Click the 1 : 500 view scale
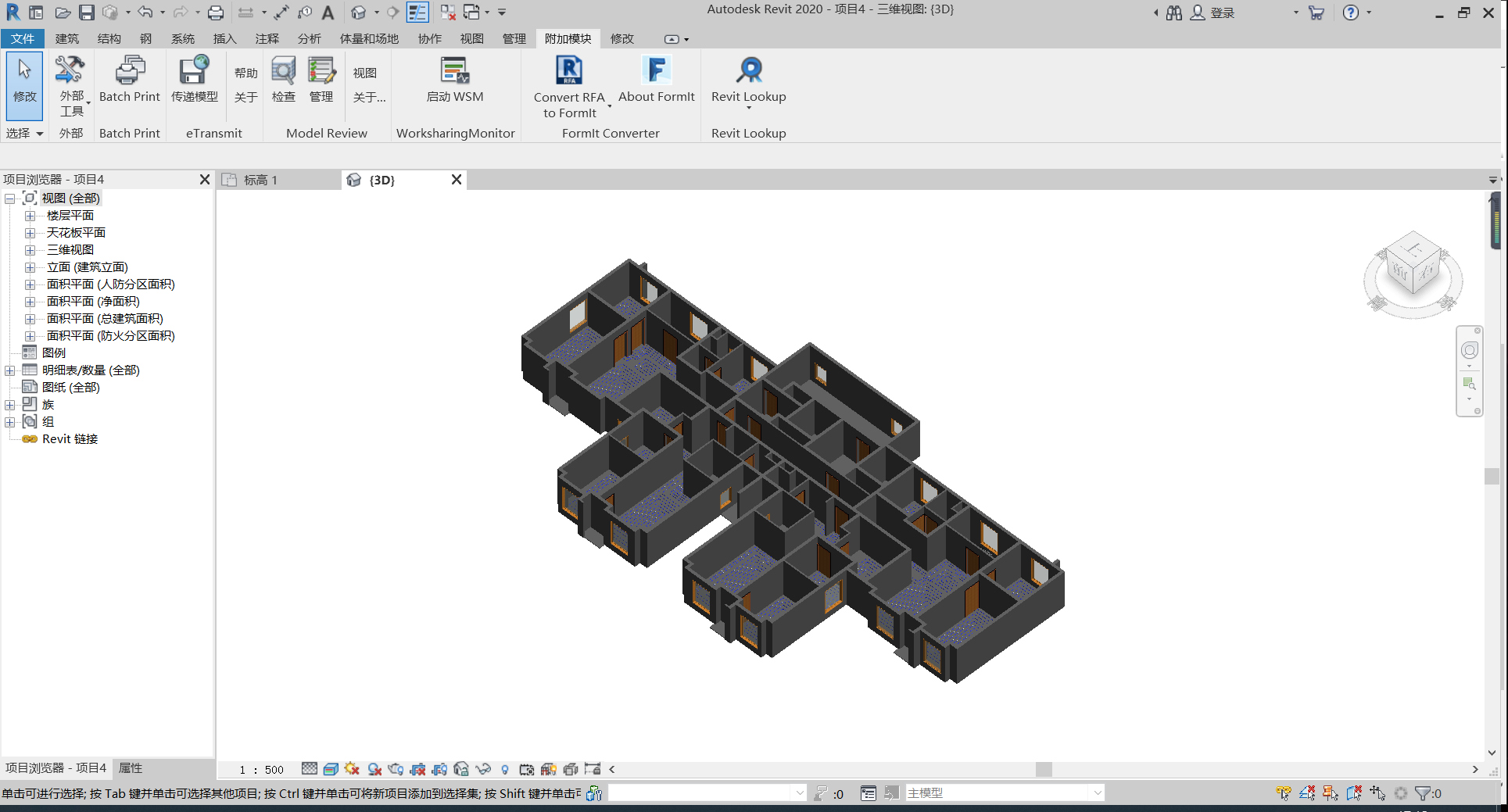Screen dimensions: 1508x812 tap(261, 770)
